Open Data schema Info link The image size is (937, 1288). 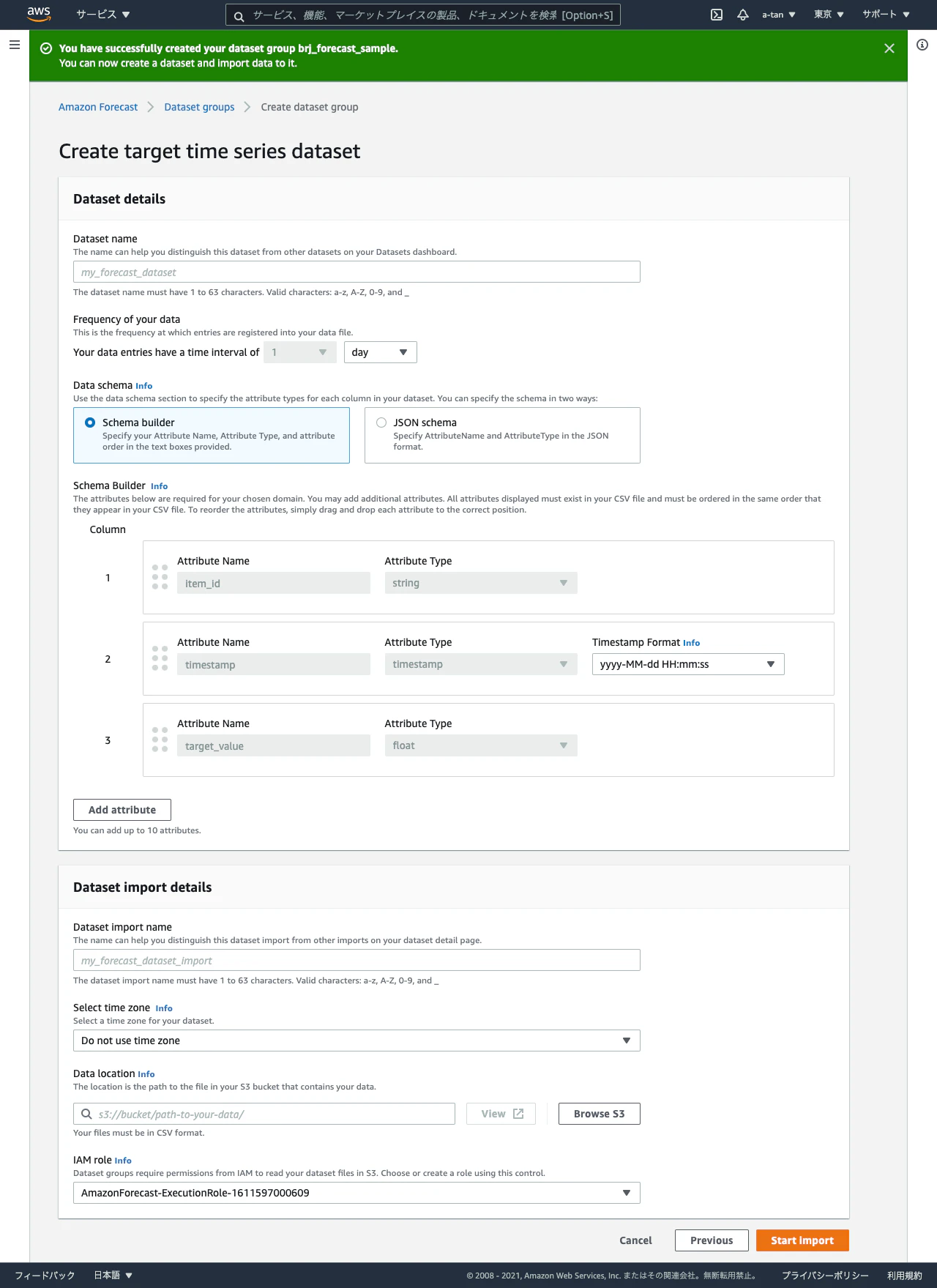click(x=144, y=386)
